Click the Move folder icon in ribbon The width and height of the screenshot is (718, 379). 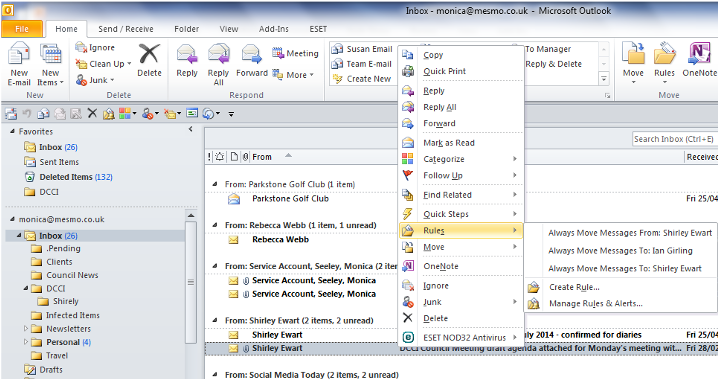633,53
